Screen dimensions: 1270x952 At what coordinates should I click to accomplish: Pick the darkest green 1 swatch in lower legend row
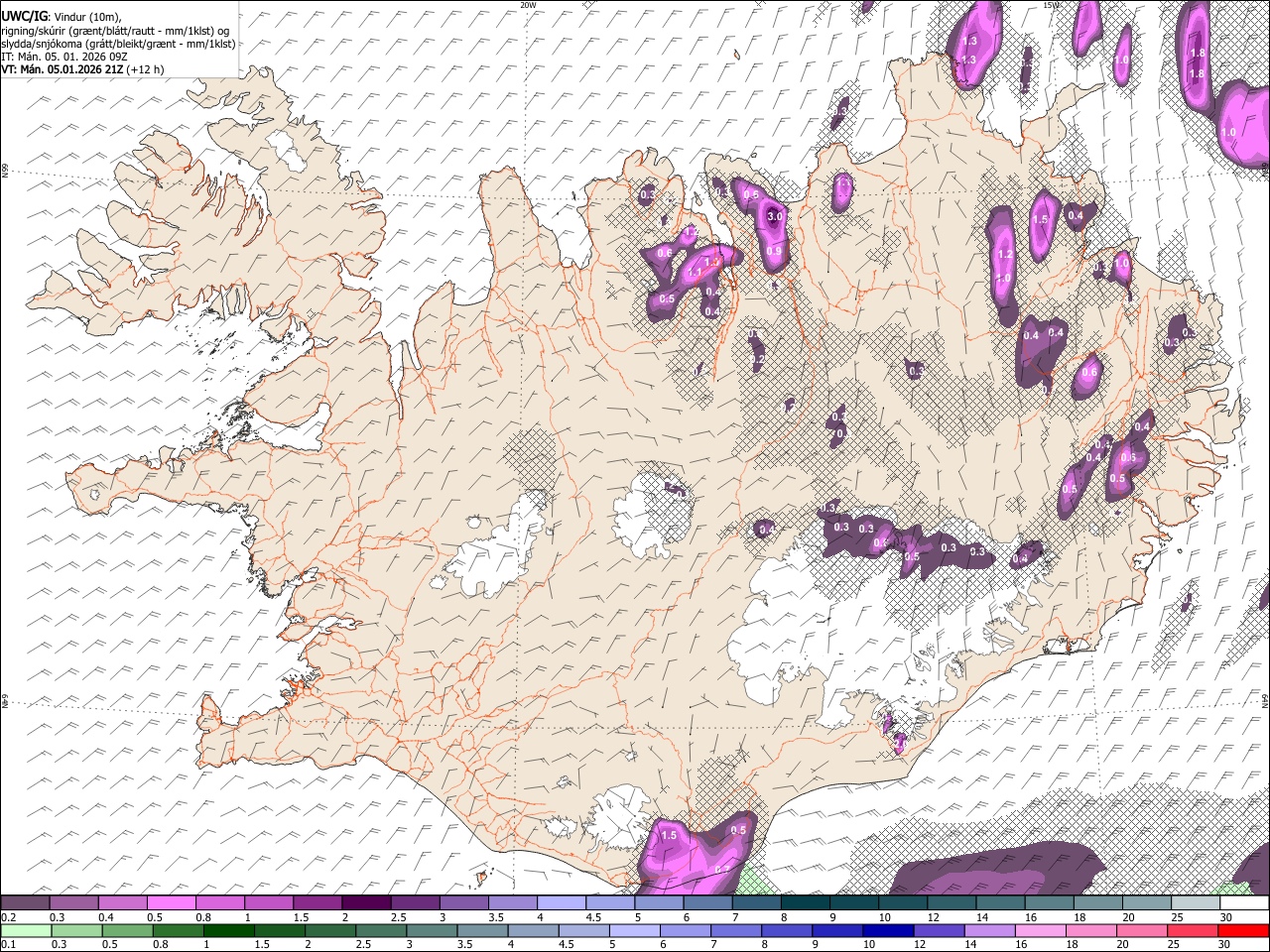coord(229,930)
